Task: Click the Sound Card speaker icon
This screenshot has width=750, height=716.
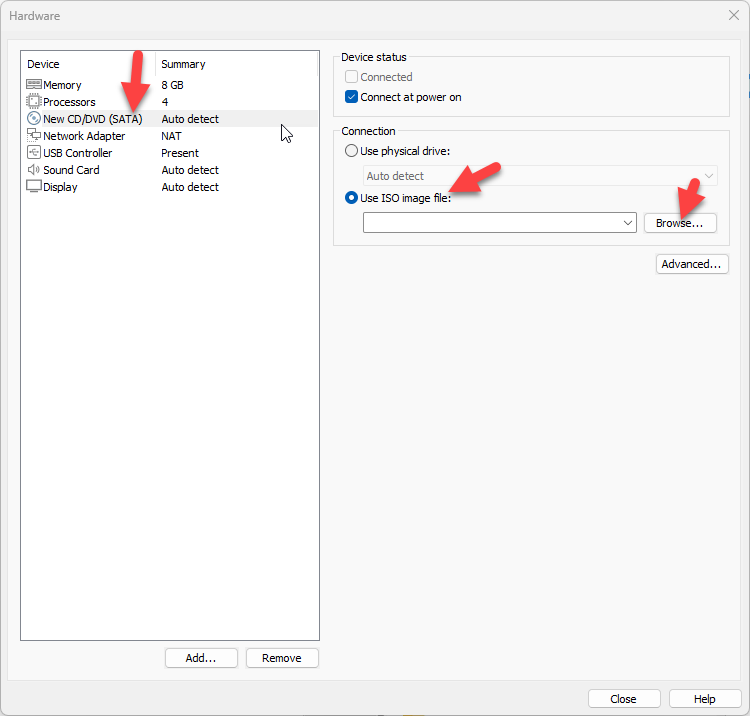Action: 34,170
